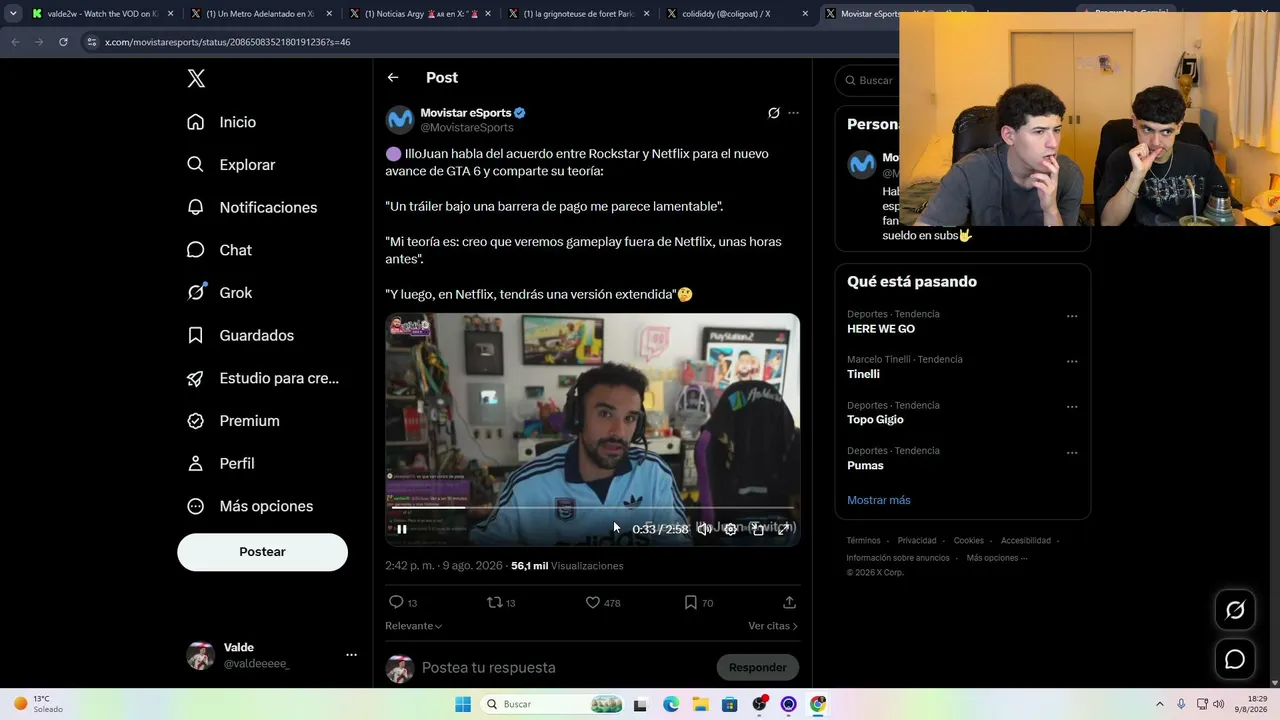
Task: Switch to the Noticias Argy tab
Action: (420, 14)
